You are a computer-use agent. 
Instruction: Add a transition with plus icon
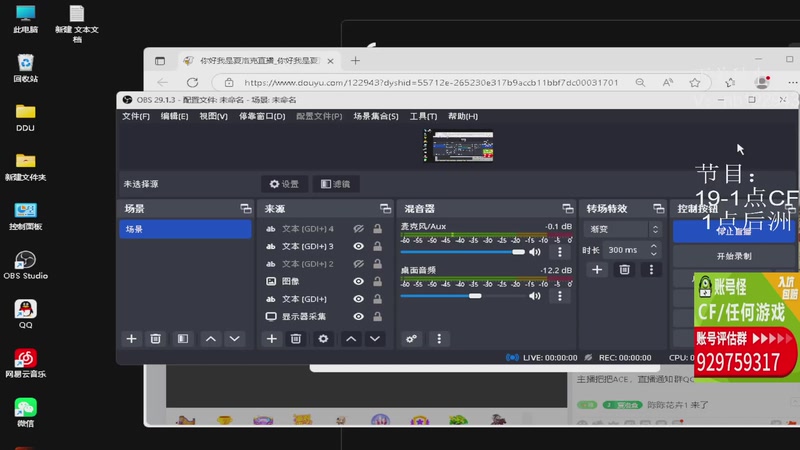tap(597, 269)
